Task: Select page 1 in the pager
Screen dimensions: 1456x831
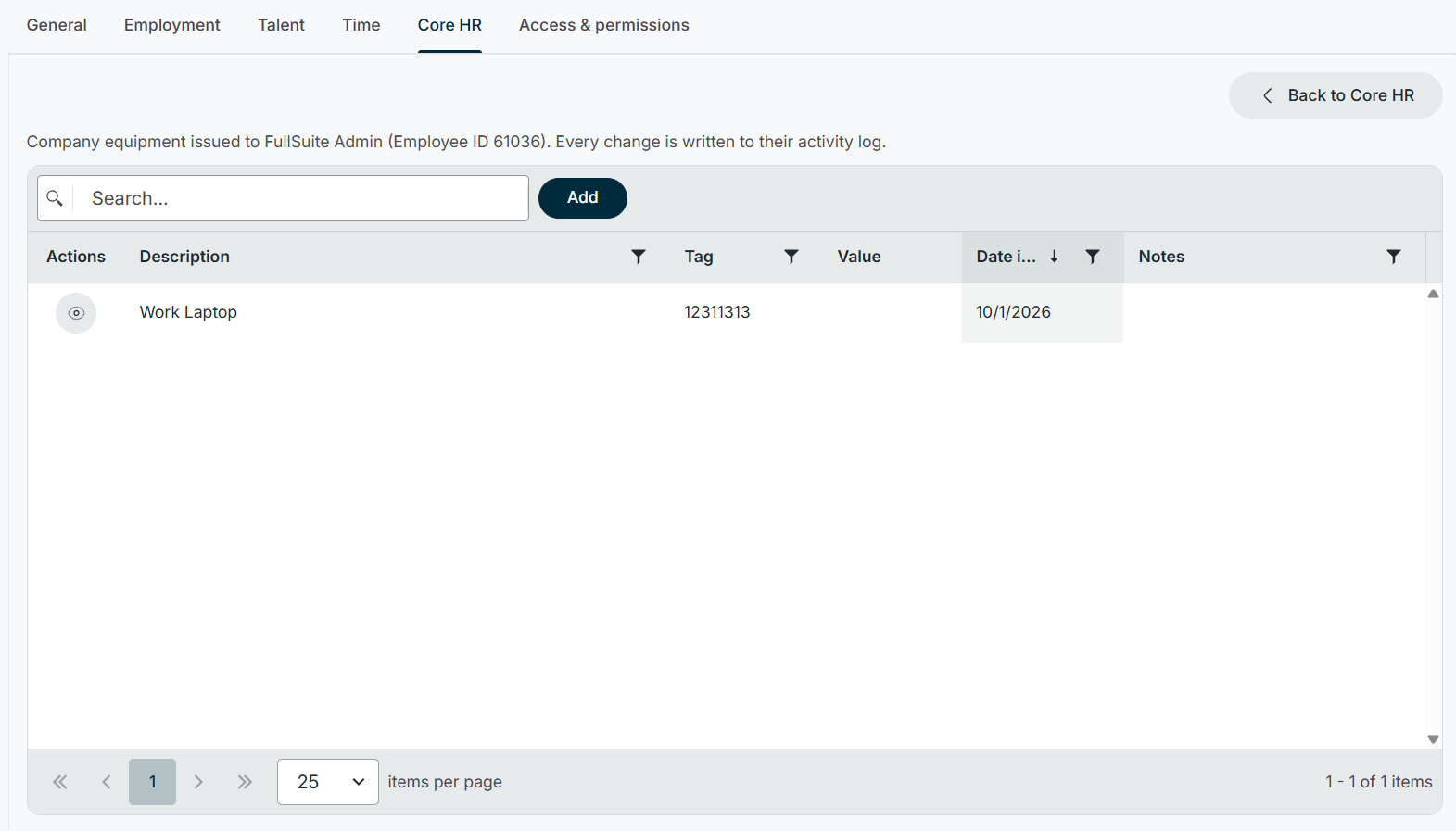Action: click(x=153, y=782)
